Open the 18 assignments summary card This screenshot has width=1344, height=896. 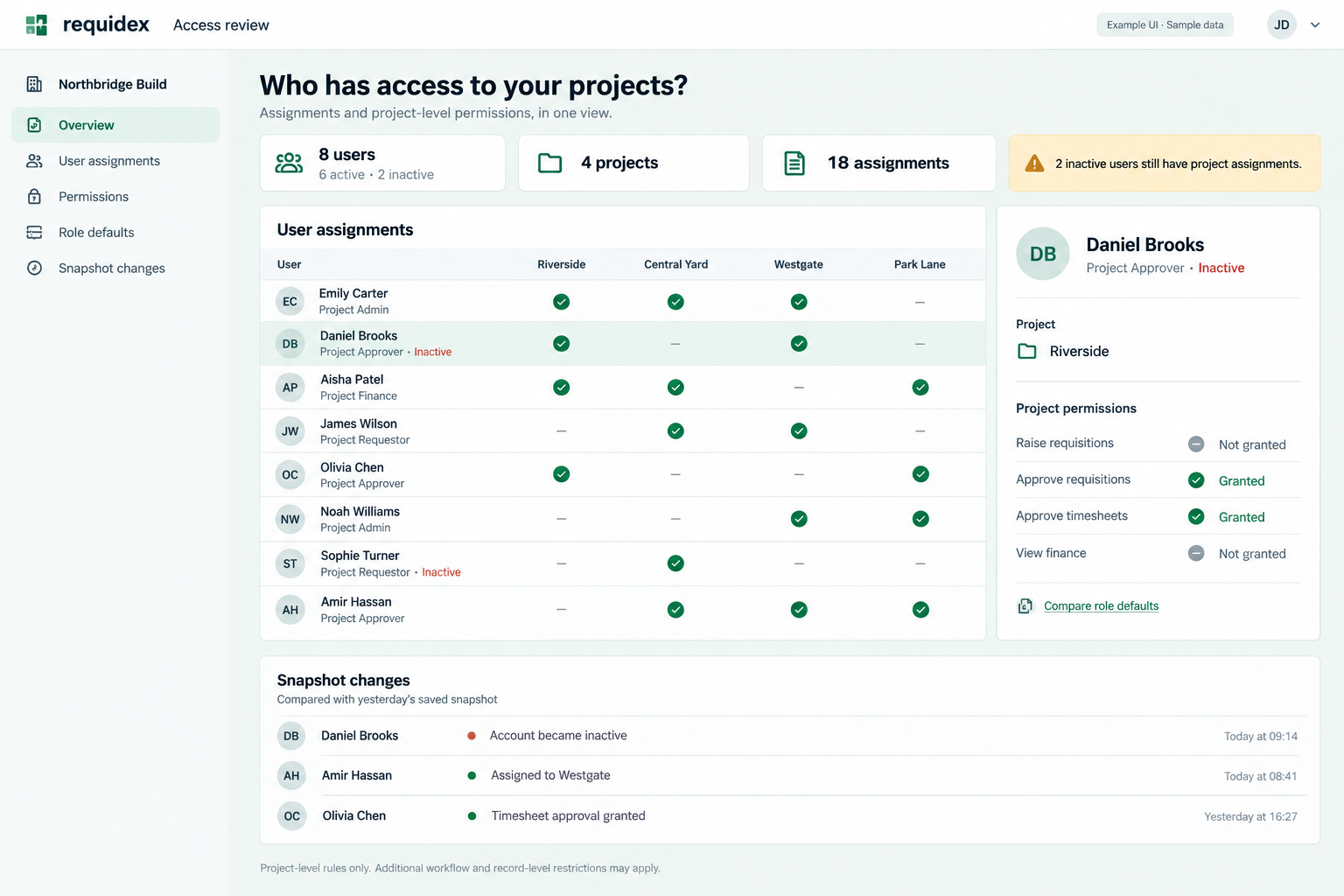(879, 163)
